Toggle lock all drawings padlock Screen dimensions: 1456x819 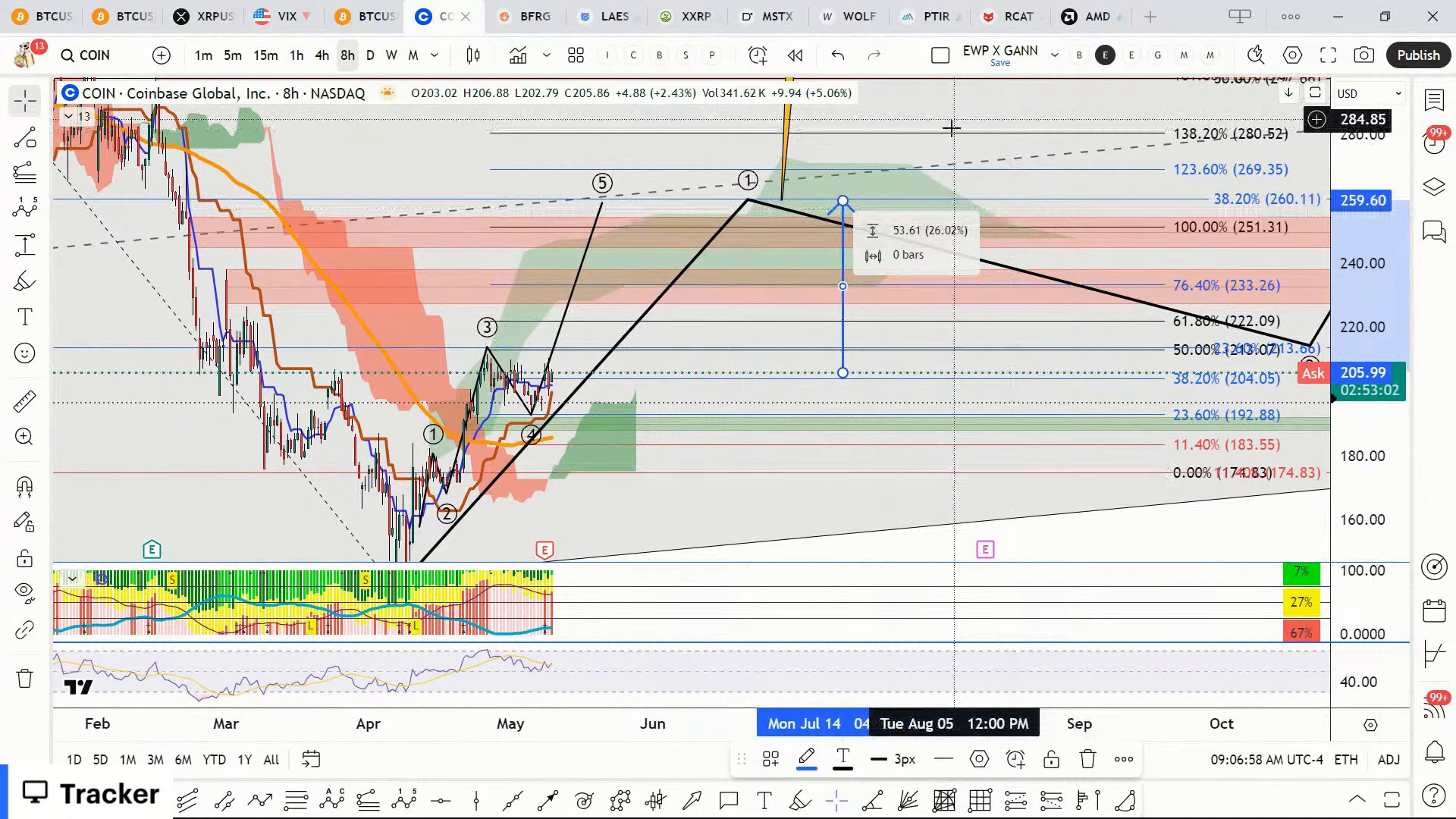point(24,559)
